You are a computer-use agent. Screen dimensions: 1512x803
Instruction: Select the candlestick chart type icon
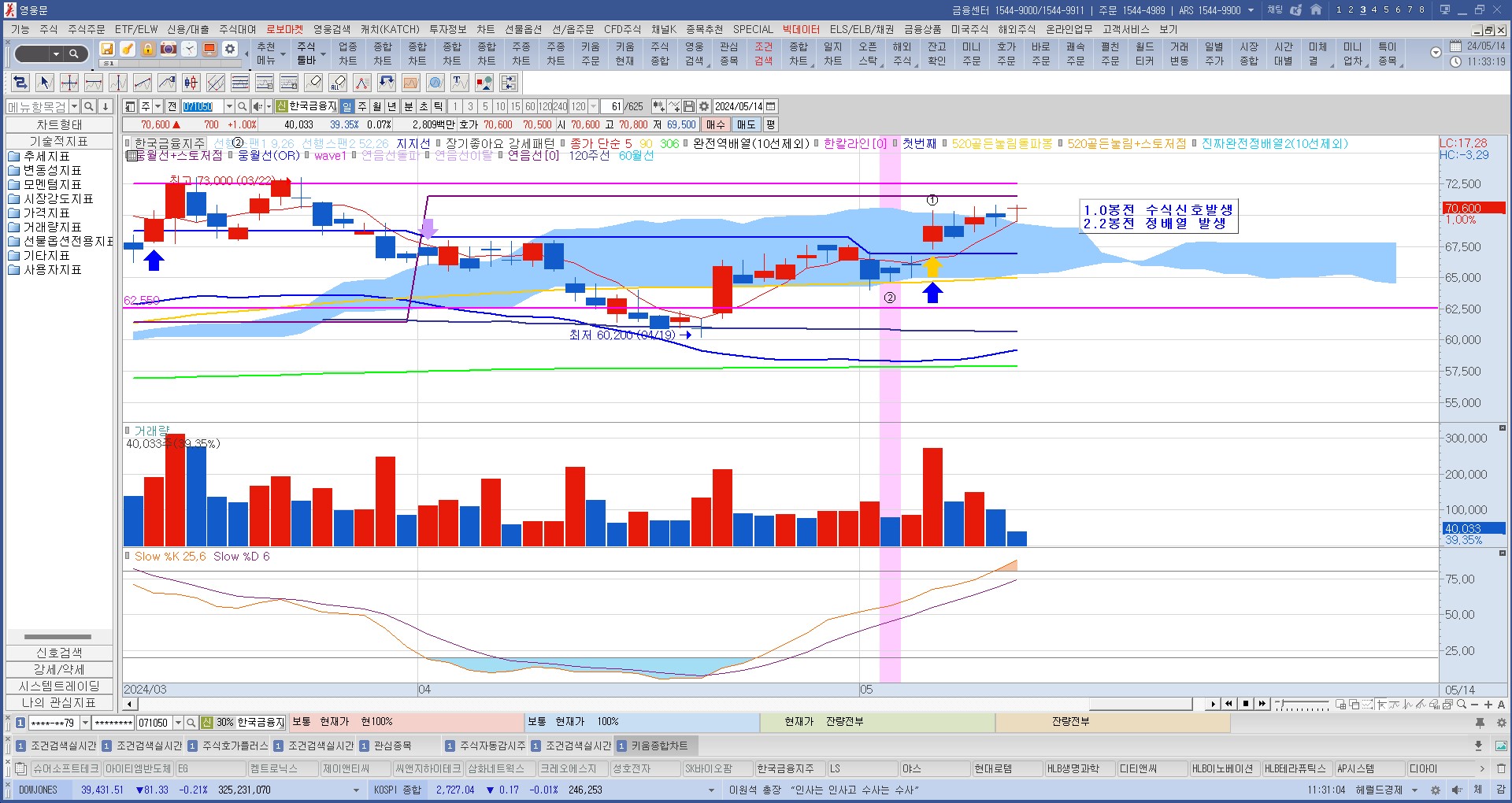191,83
